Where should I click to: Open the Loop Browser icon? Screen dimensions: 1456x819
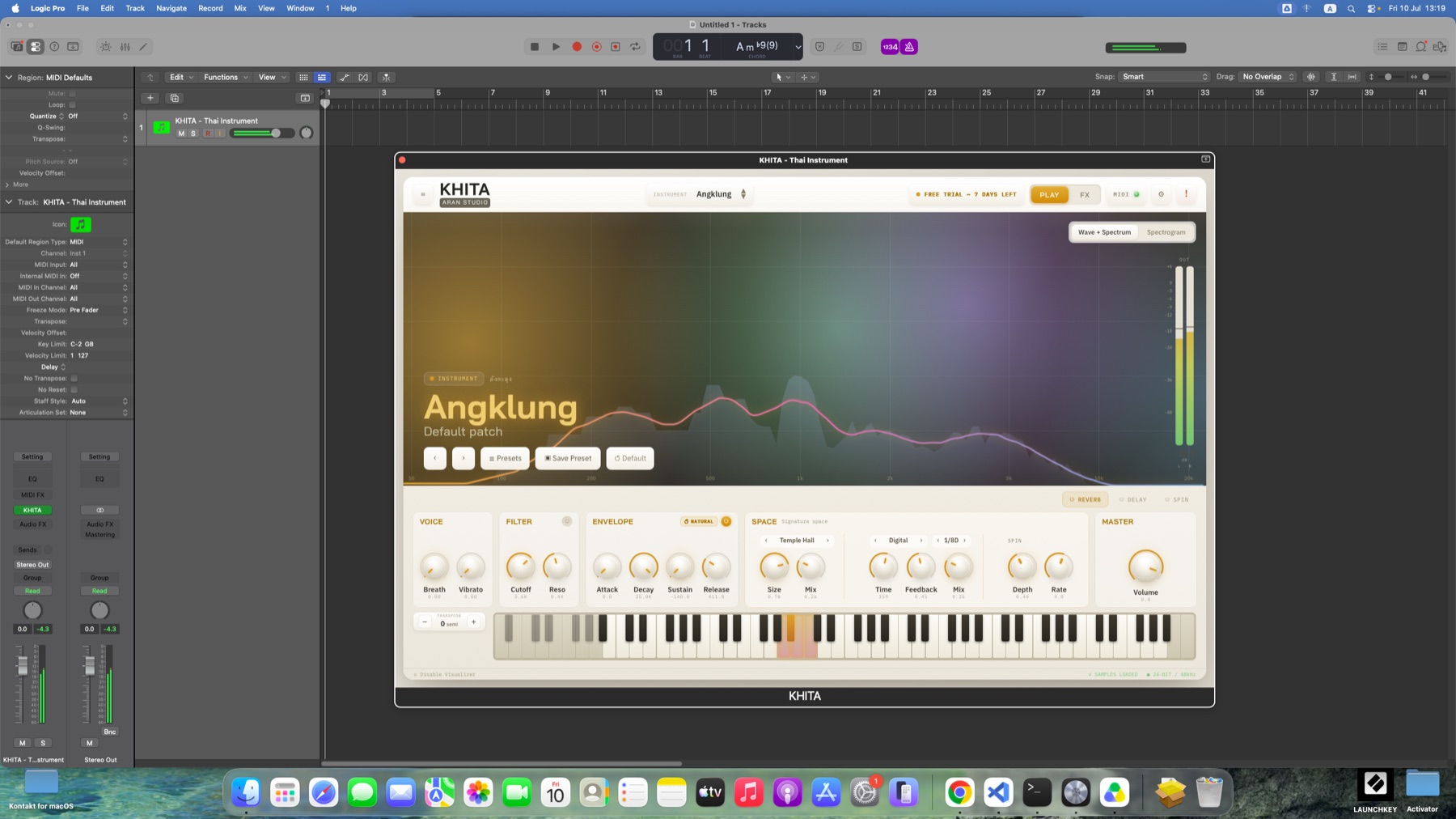click(1421, 47)
